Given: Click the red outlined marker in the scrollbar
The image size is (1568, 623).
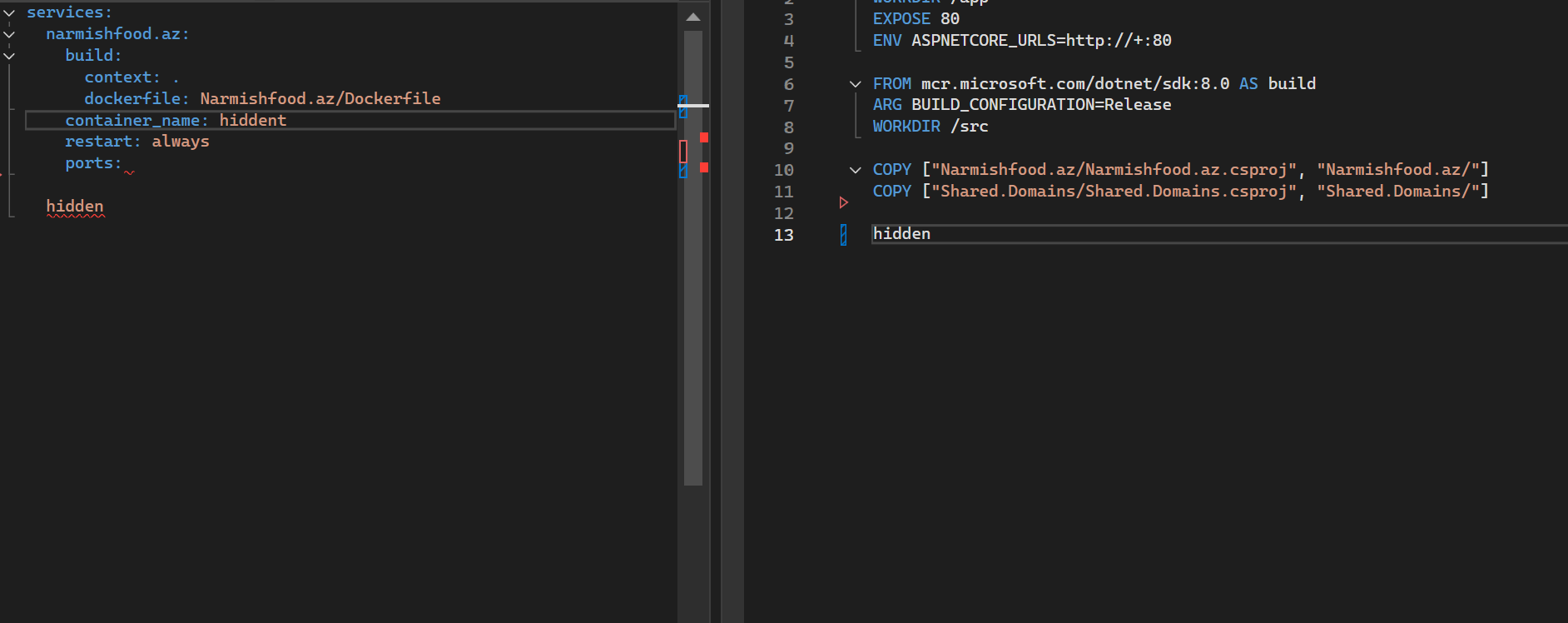Looking at the screenshot, I should point(683,152).
